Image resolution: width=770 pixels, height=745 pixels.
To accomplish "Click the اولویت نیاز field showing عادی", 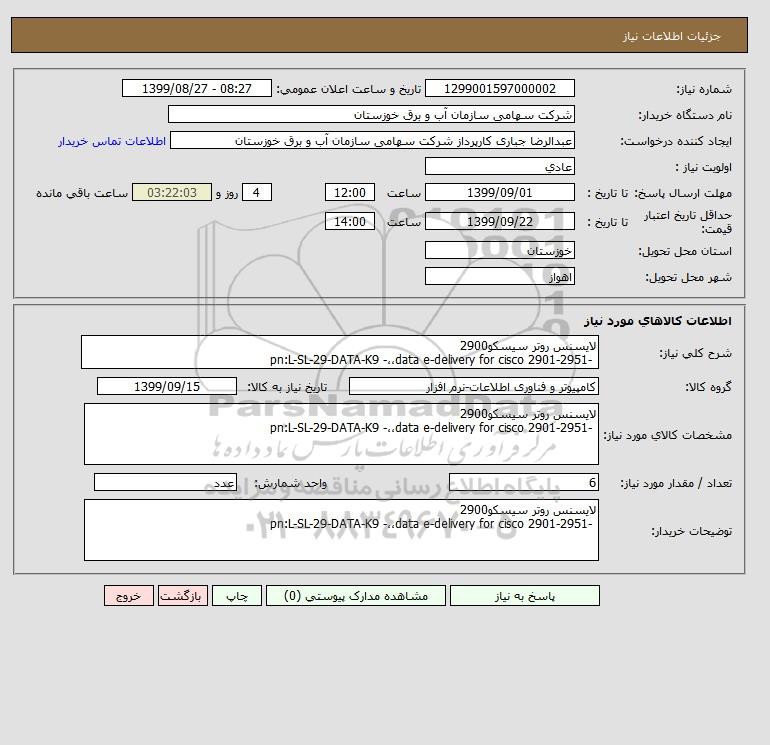I will click(x=499, y=166).
